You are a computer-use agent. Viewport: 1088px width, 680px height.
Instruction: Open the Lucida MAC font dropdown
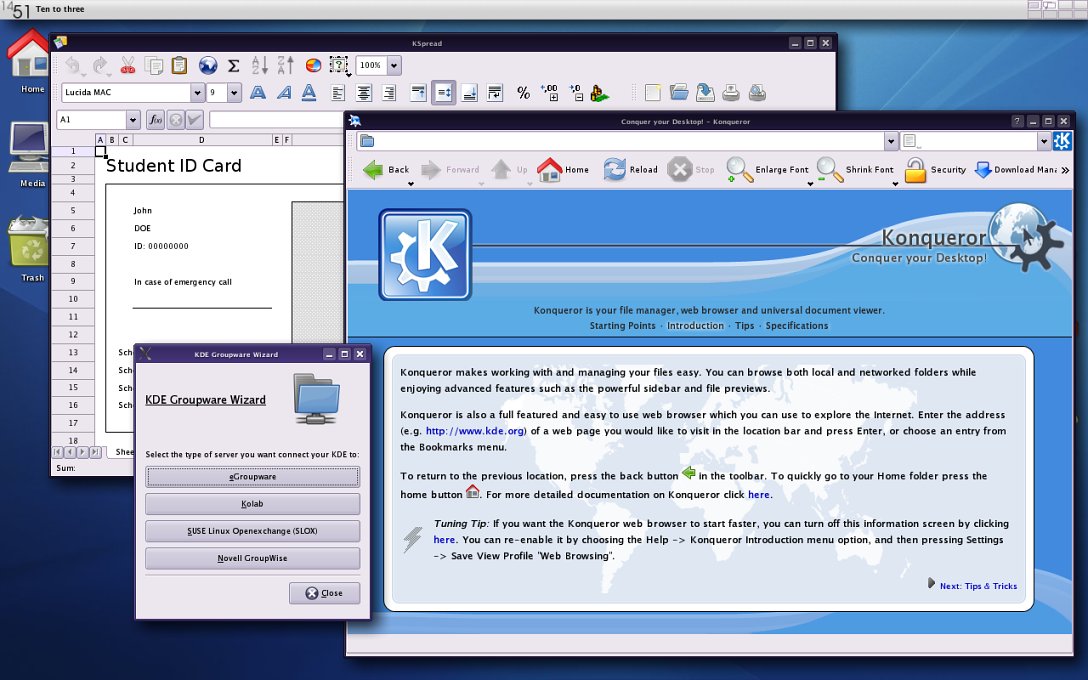tap(197, 92)
